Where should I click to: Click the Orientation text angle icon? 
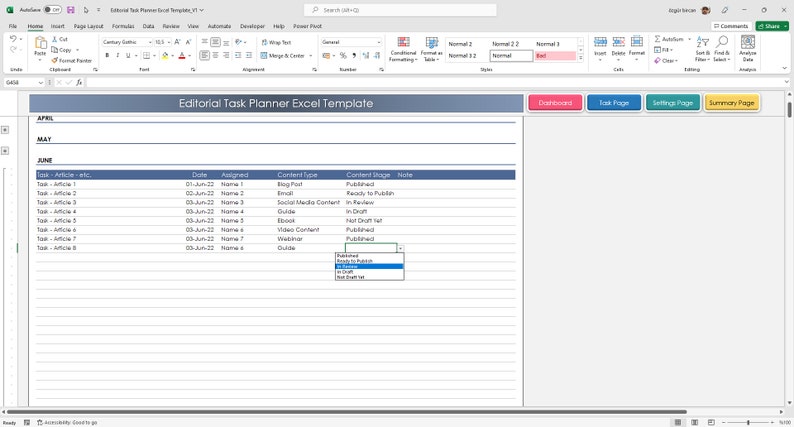coord(238,42)
